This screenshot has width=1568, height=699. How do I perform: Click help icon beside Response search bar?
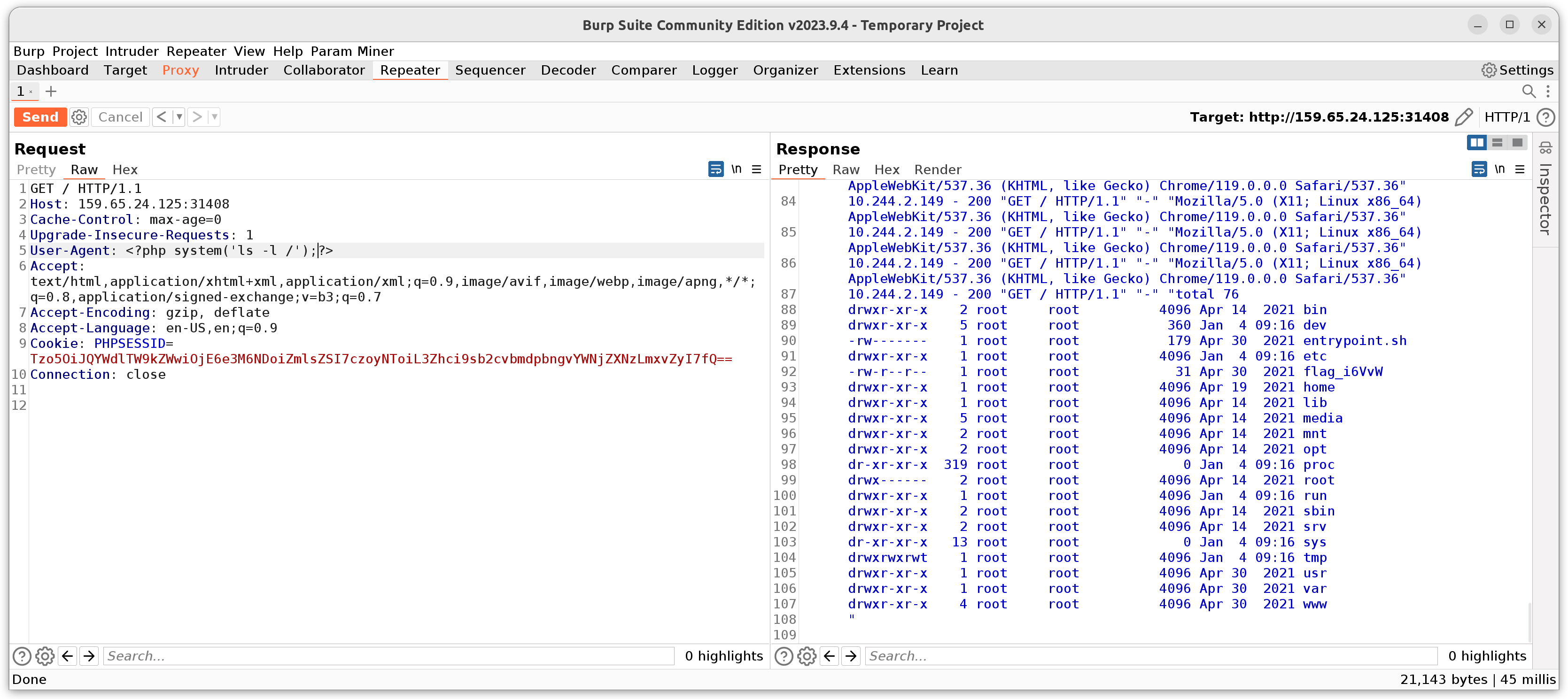tap(784, 656)
